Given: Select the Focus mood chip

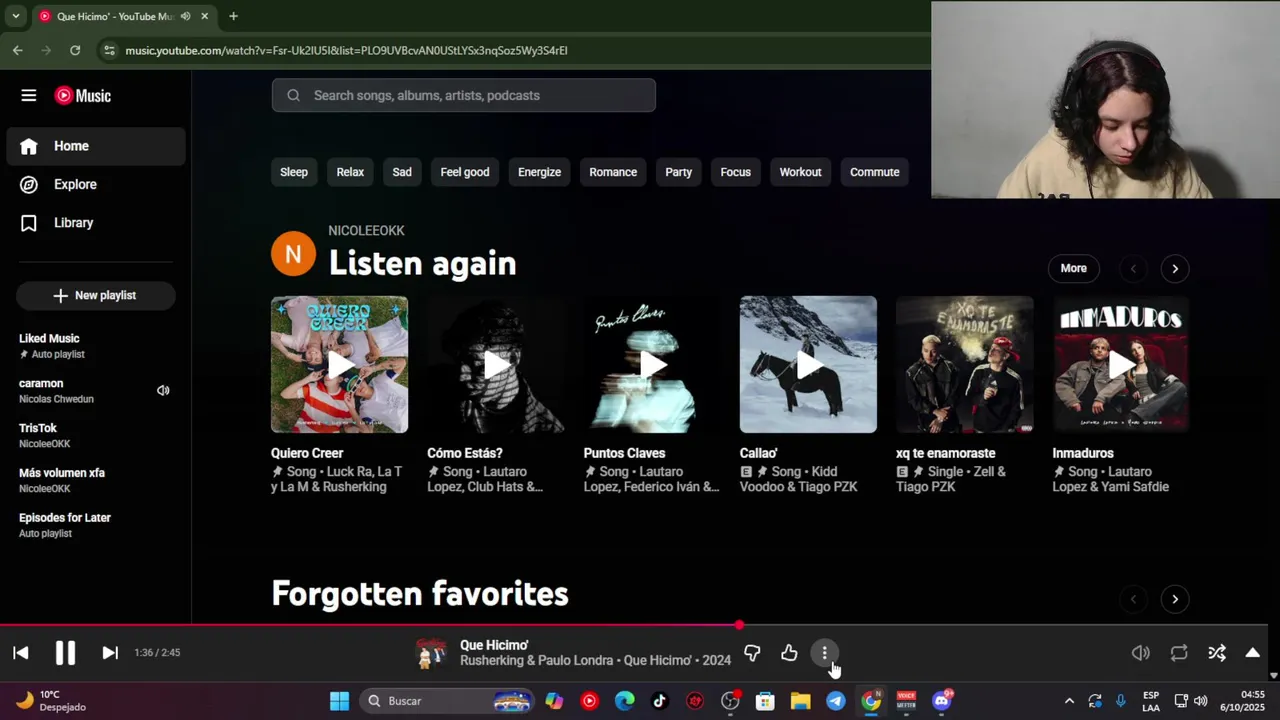Looking at the screenshot, I should (x=735, y=172).
